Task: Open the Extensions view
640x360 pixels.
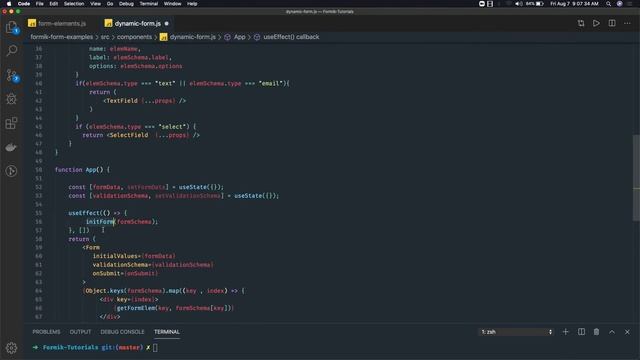Action: click(11, 123)
